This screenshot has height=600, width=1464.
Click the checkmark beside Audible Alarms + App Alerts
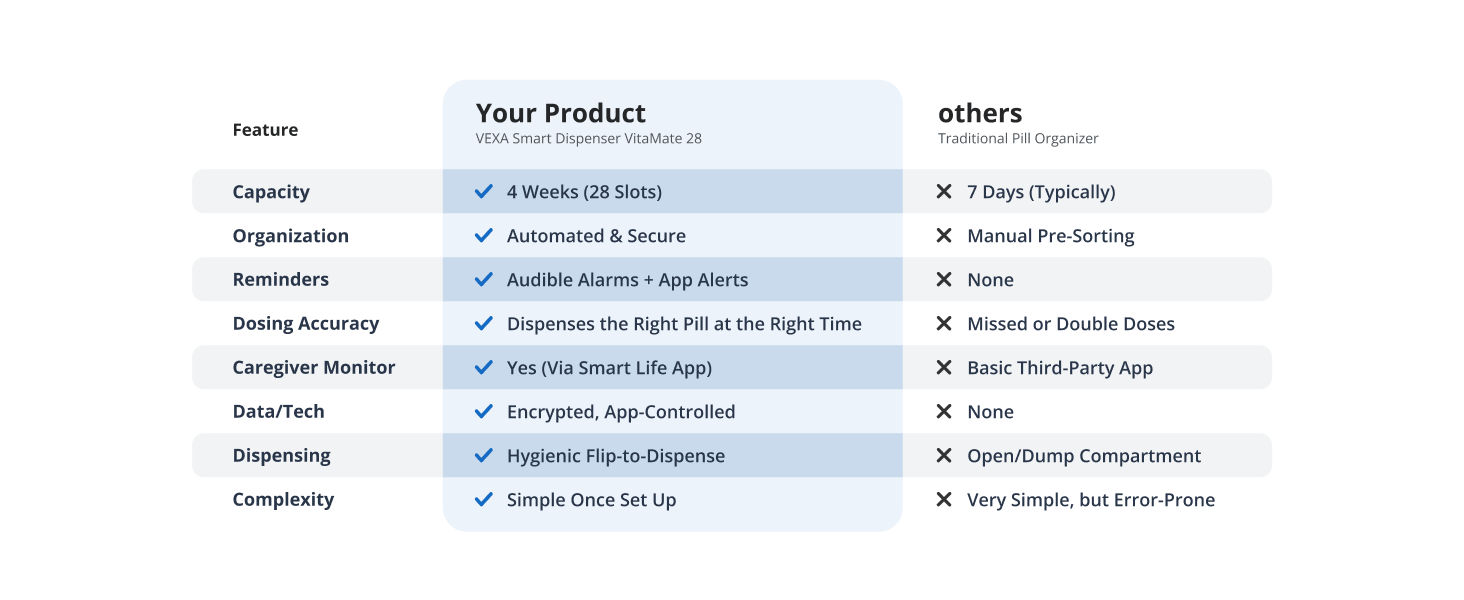[484, 280]
